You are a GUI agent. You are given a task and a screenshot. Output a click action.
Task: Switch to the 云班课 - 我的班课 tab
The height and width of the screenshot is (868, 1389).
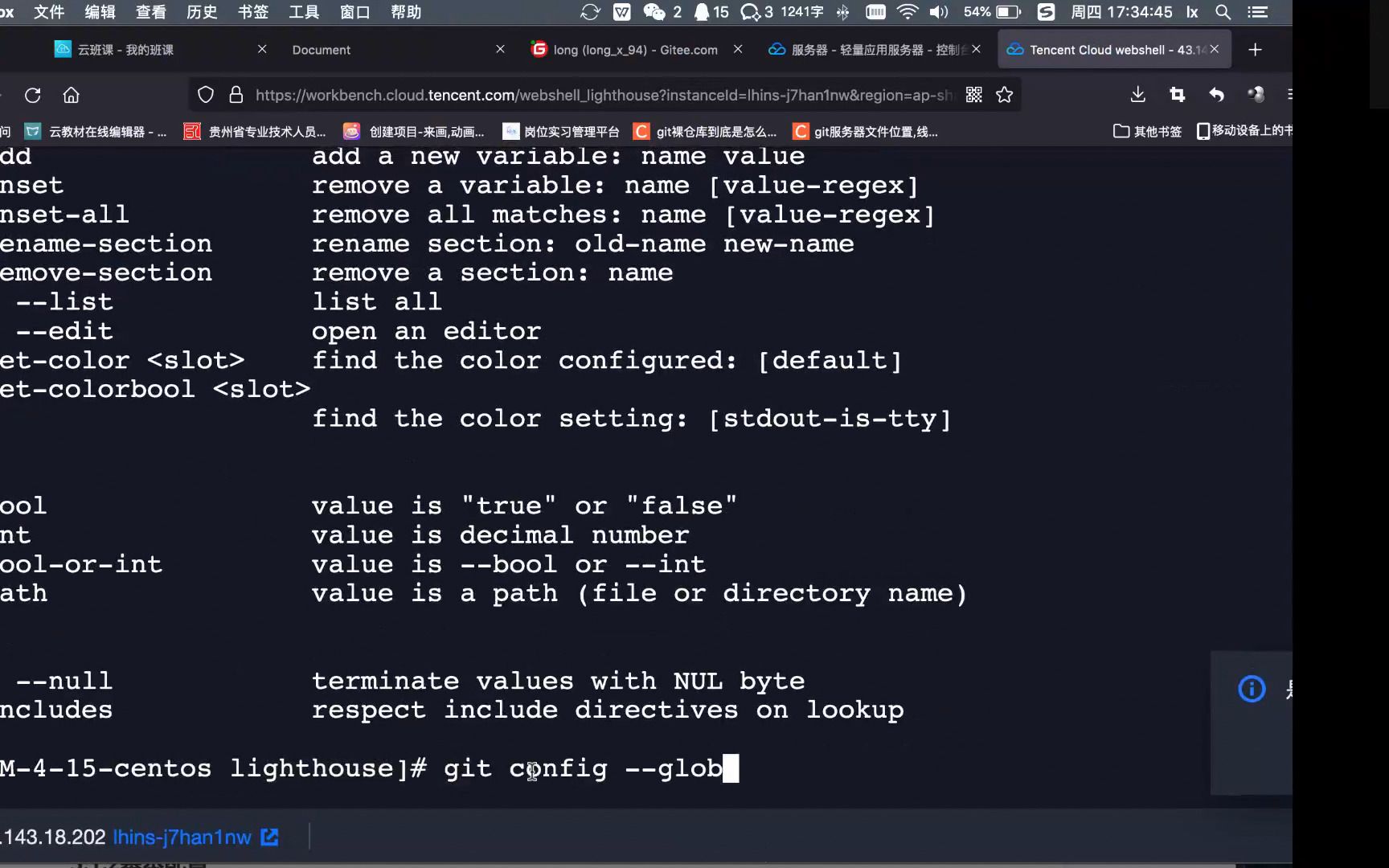161,50
